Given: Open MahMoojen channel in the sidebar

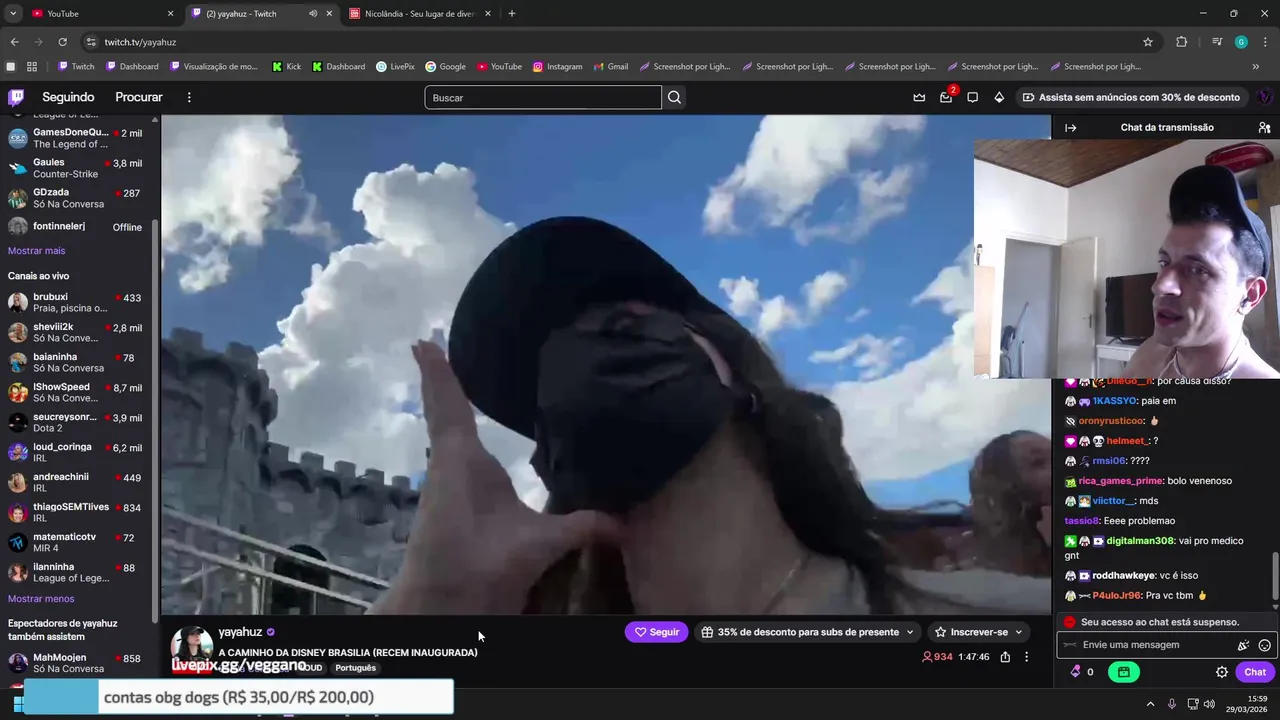Looking at the screenshot, I should click(x=76, y=662).
